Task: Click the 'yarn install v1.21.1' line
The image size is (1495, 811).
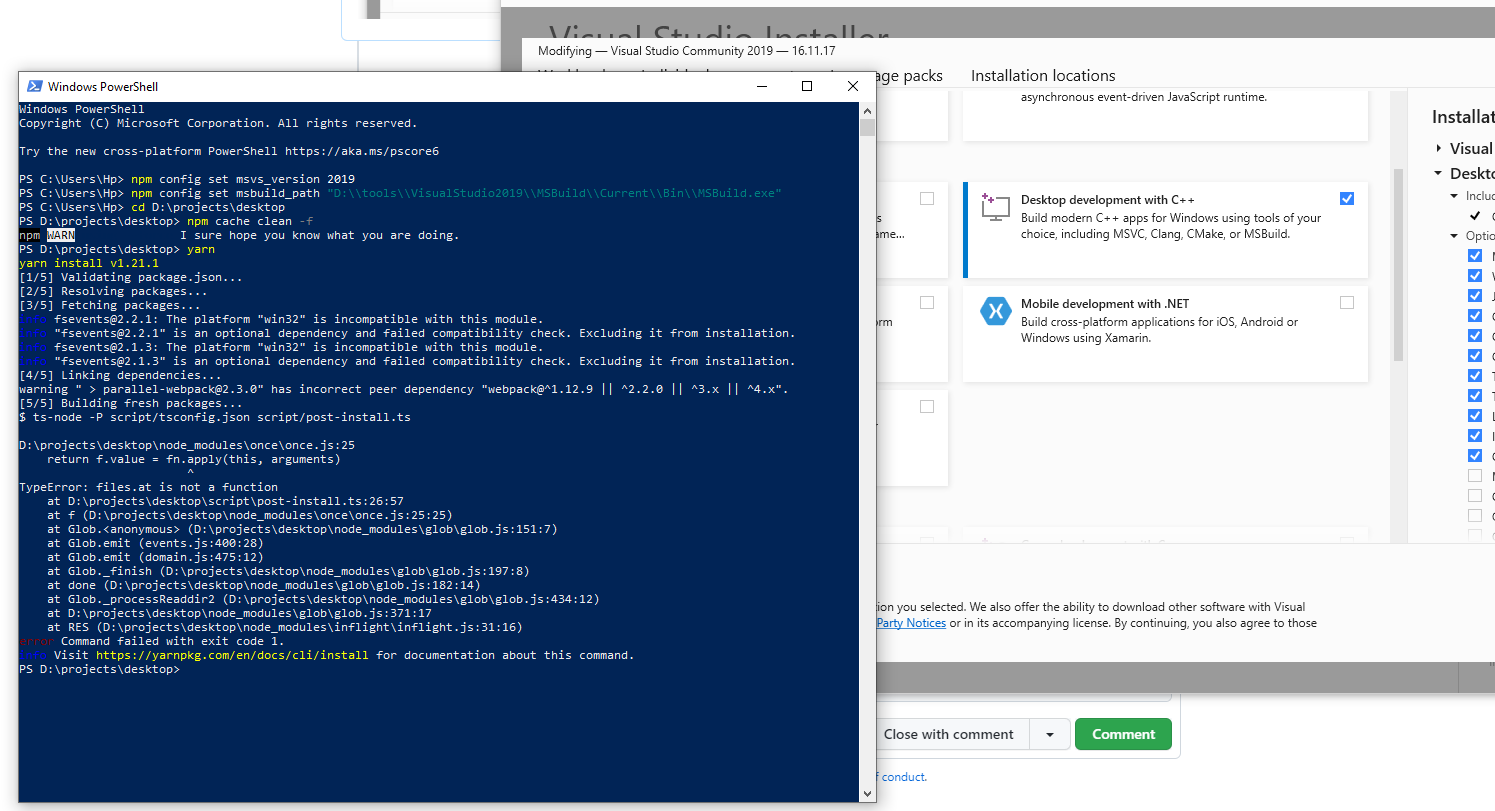Action: (x=89, y=263)
